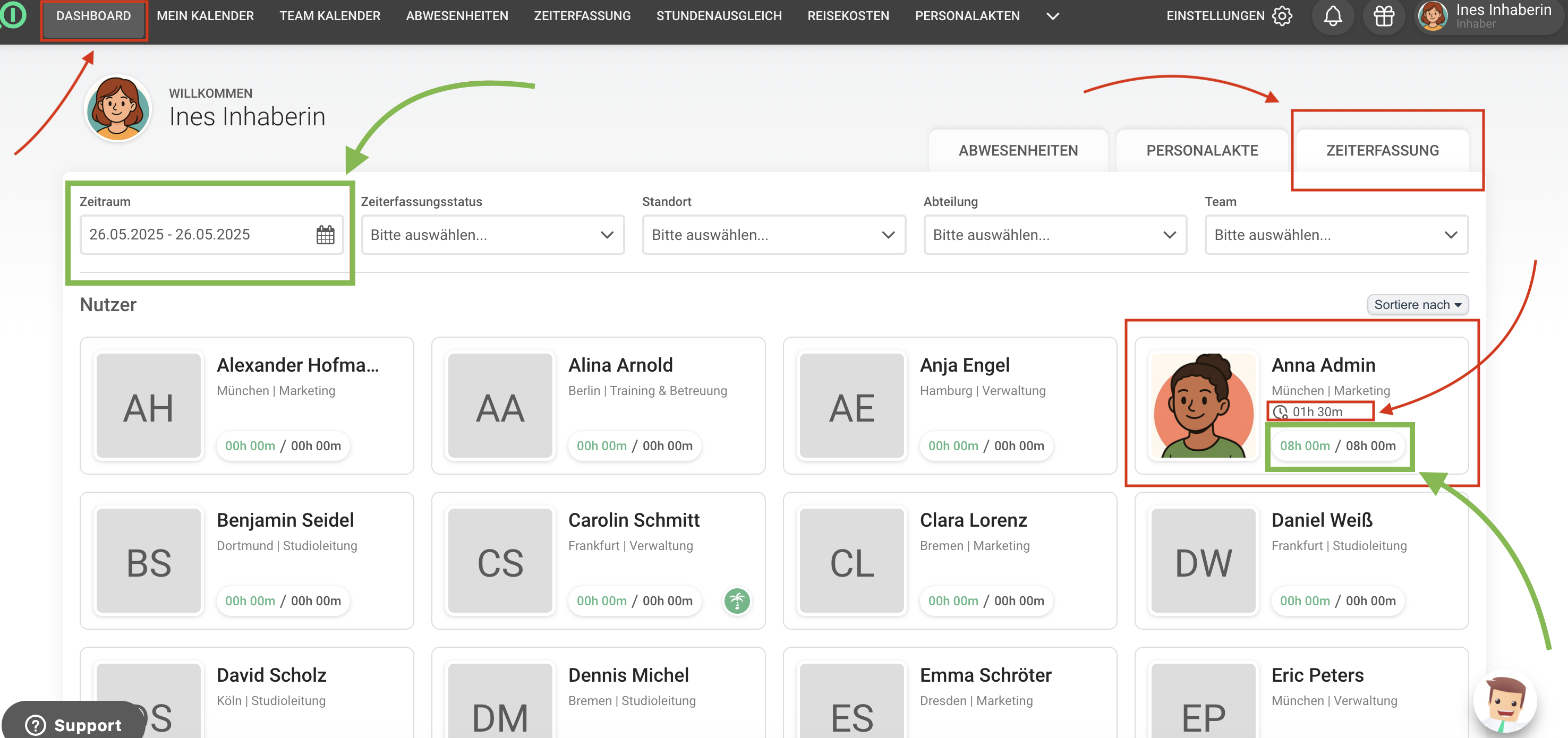Click the BS initials avatar
This screenshot has height=738, width=1568.
[149, 560]
